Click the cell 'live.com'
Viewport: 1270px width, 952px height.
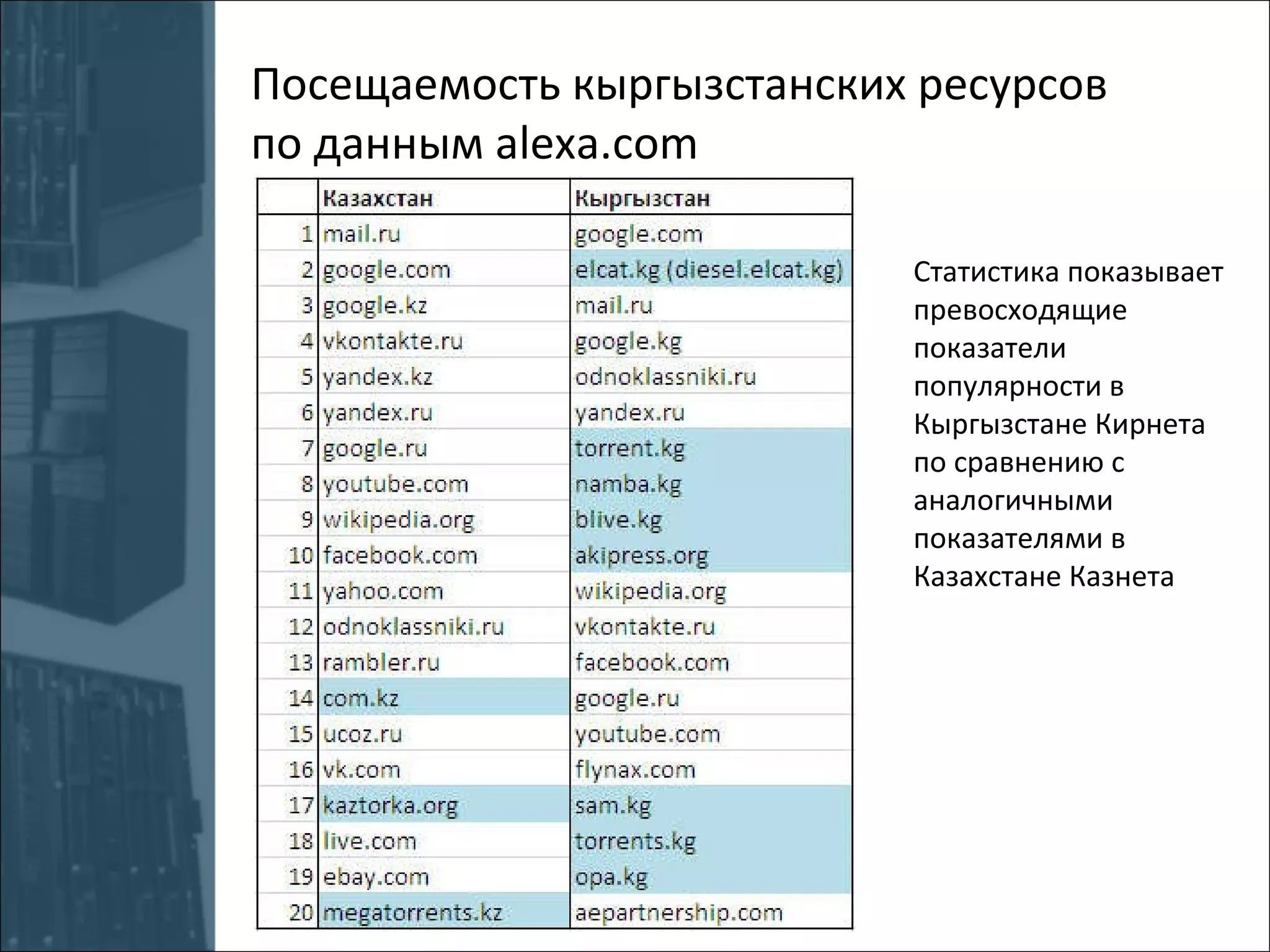click(x=444, y=840)
